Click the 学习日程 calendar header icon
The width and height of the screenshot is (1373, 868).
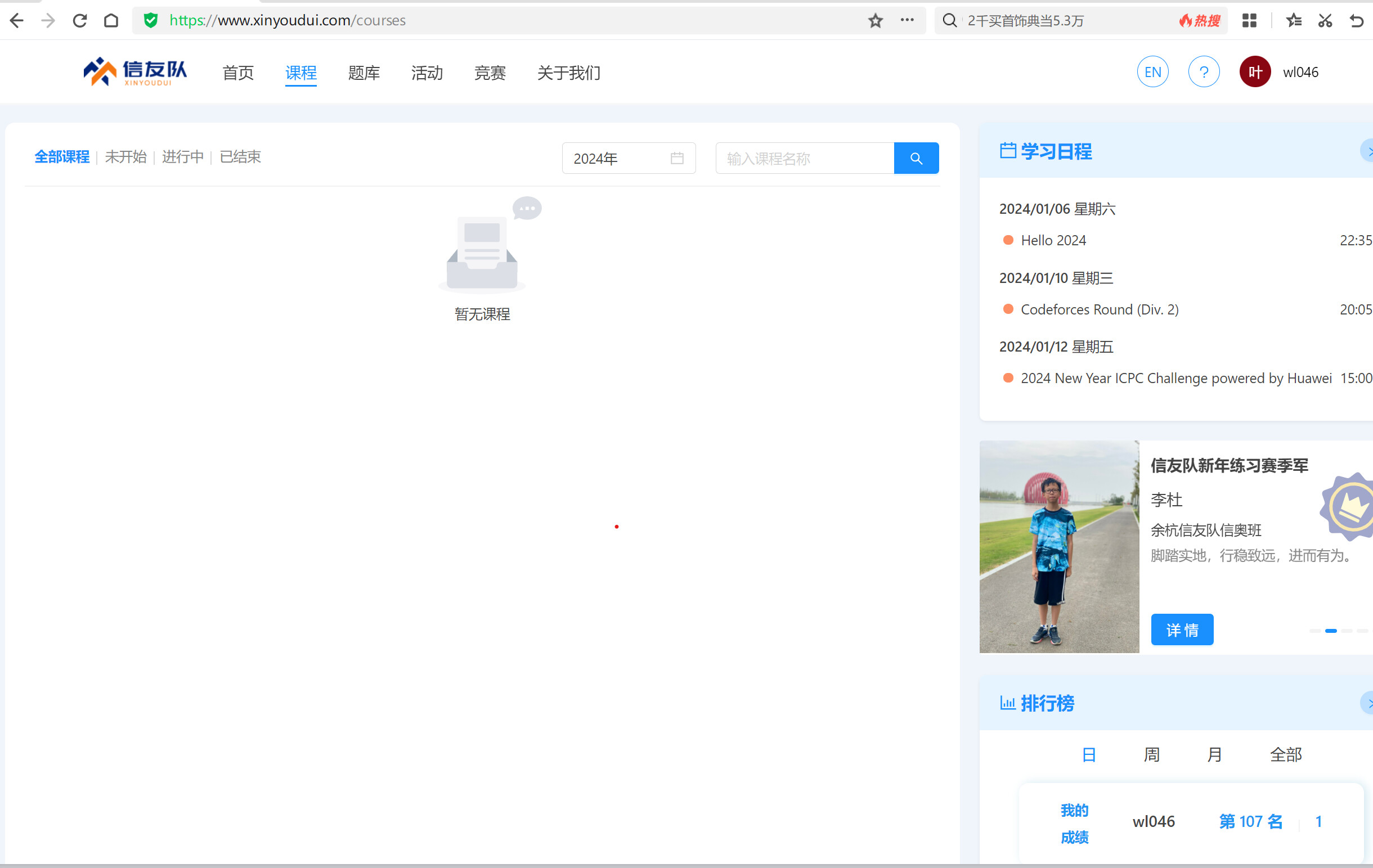click(1007, 150)
